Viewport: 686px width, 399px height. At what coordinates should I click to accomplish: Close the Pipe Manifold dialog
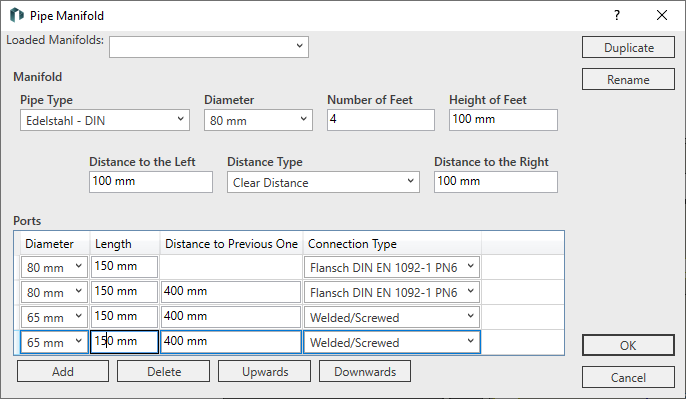tap(662, 15)
